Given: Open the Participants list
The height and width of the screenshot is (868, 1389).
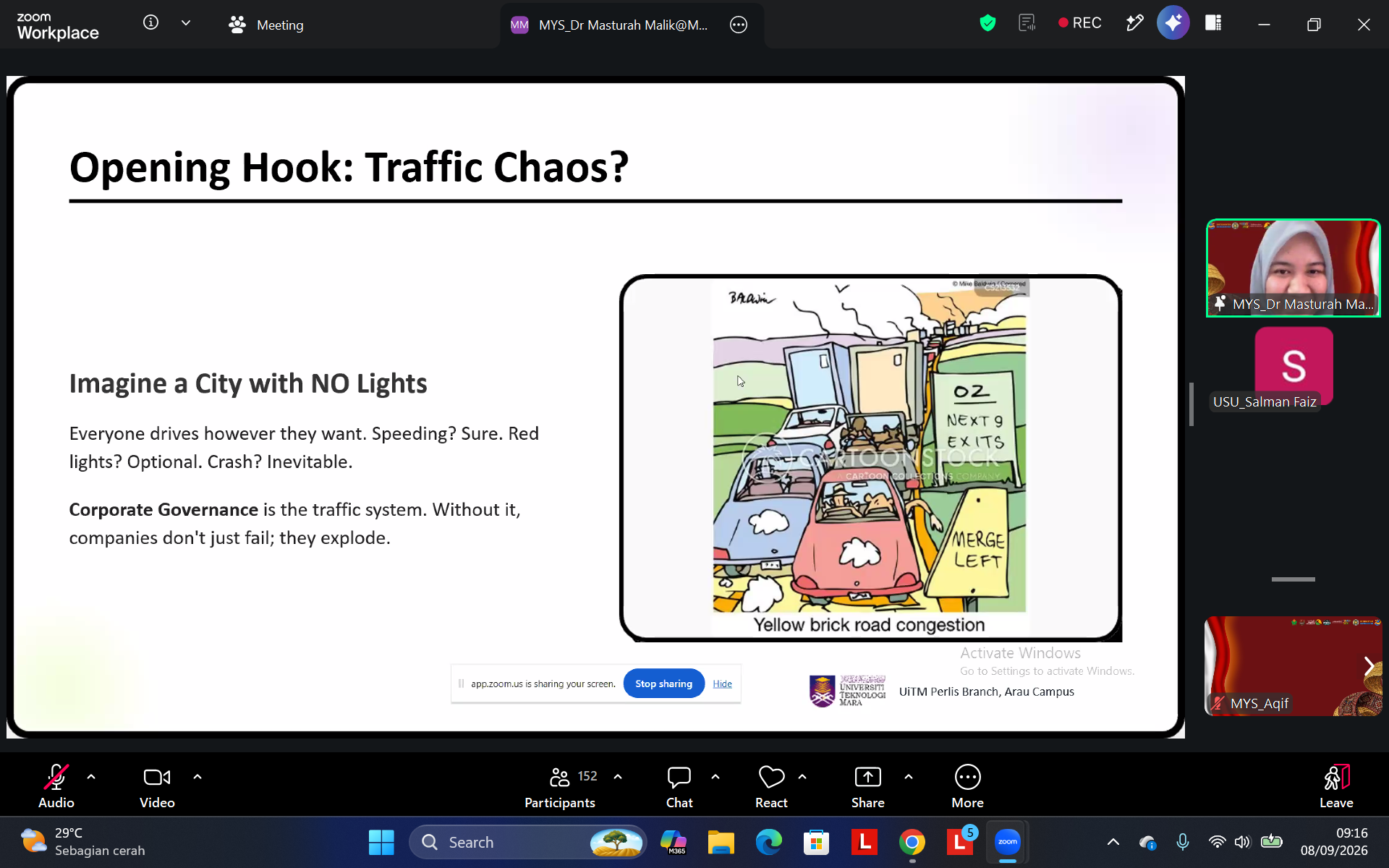Looking at the screenshot, I should [x=560, y=787].
